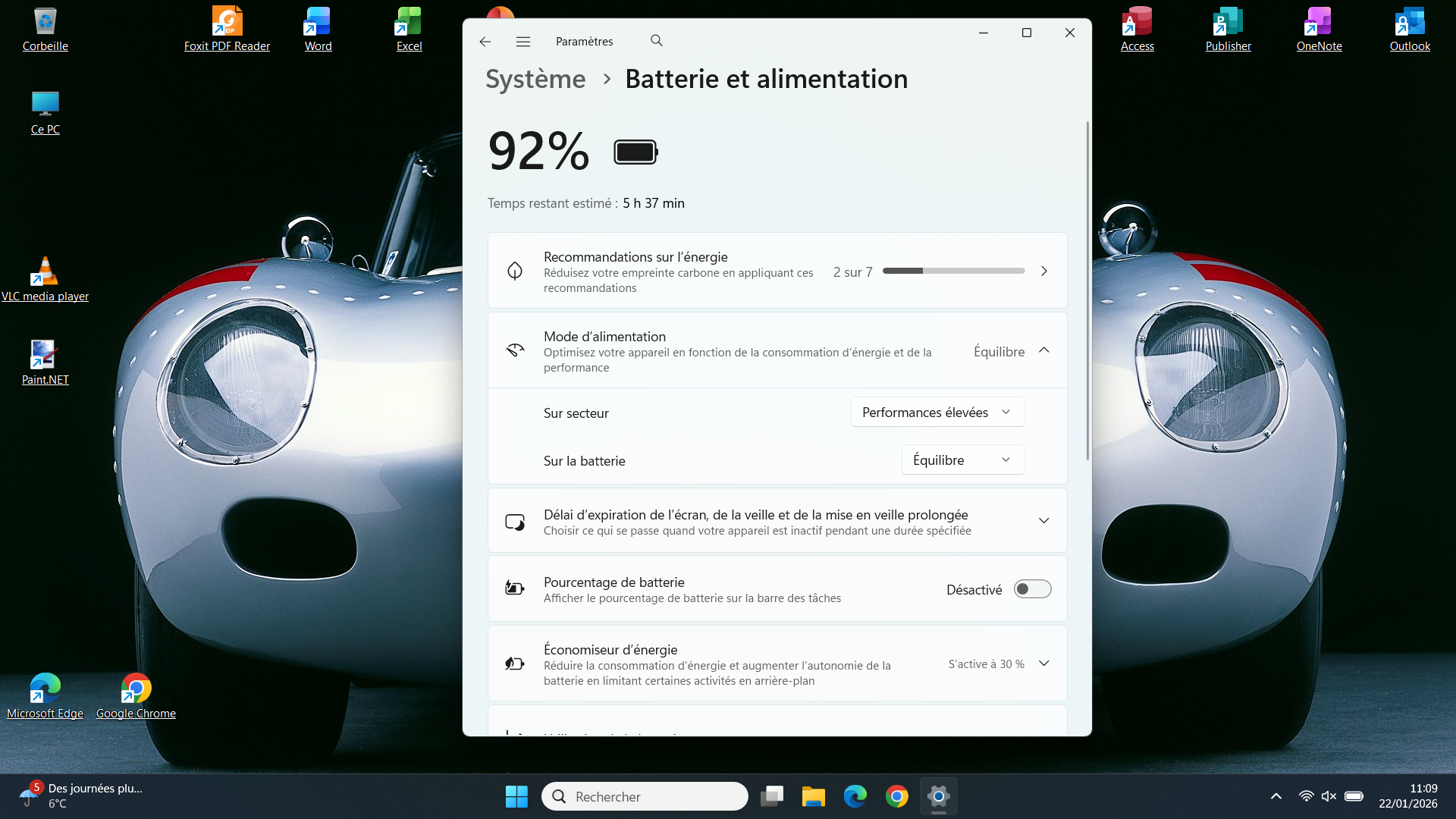Click the 2 sur 7 progress bar
The image size is (1456, 819).
(x=953, y=271)
